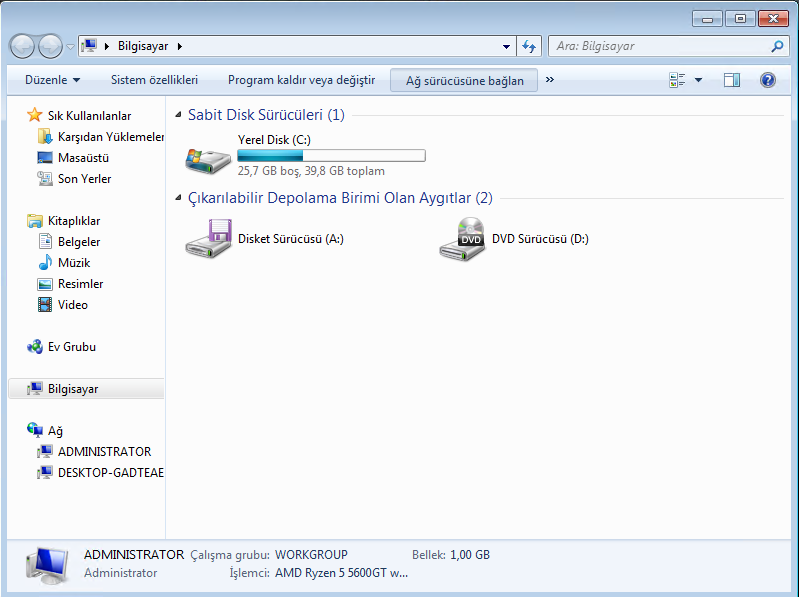Select the Yerel Disk (C:) drive icon
The width and height of the screenshot is (799, 597).
[208, 160]
